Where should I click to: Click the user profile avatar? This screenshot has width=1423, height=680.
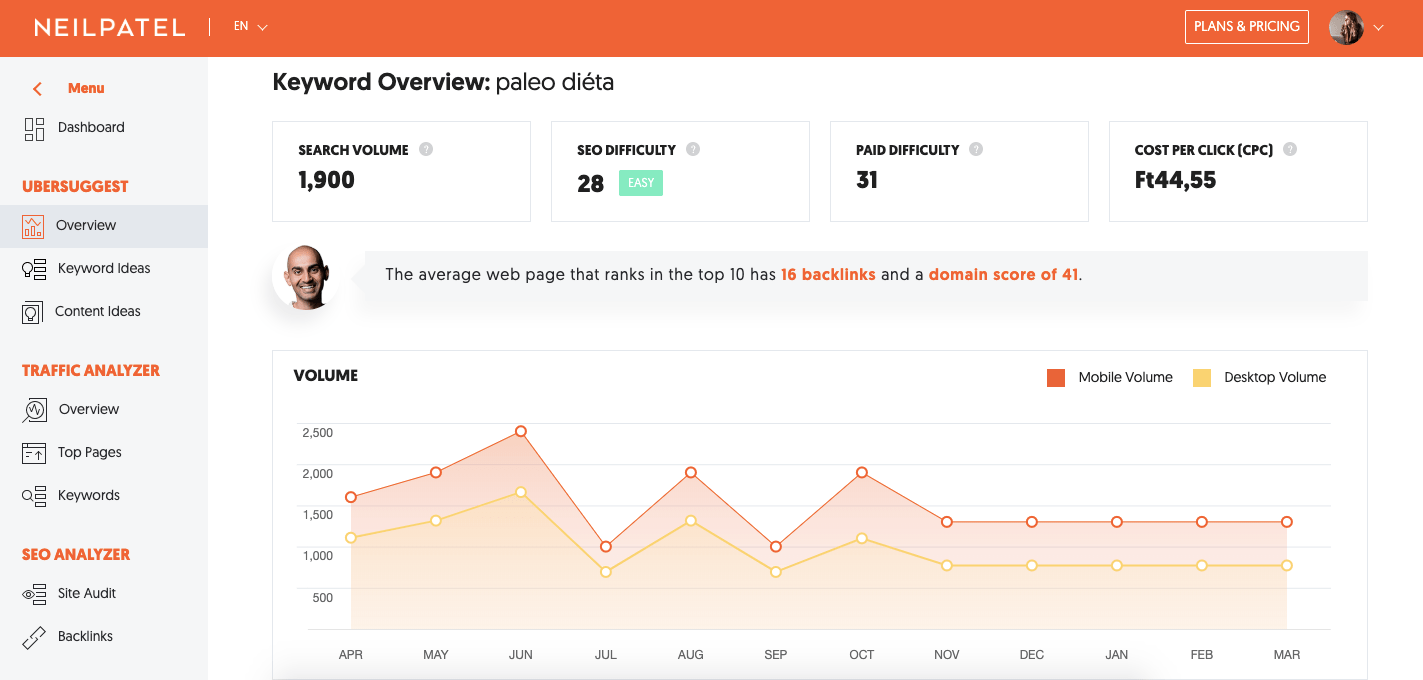(x=1346, y=28)
